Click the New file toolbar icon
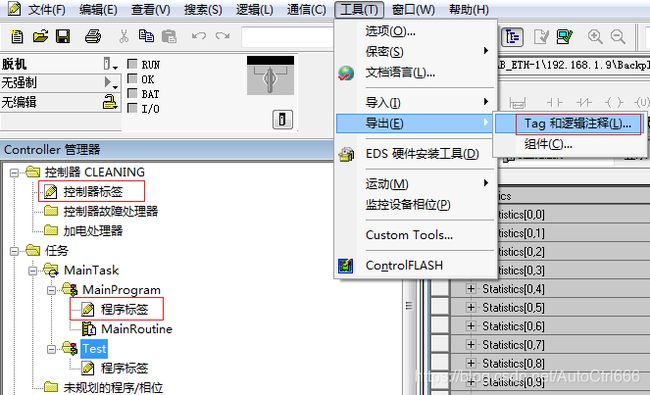The image size is (650, 395). [x=17, y=37]
